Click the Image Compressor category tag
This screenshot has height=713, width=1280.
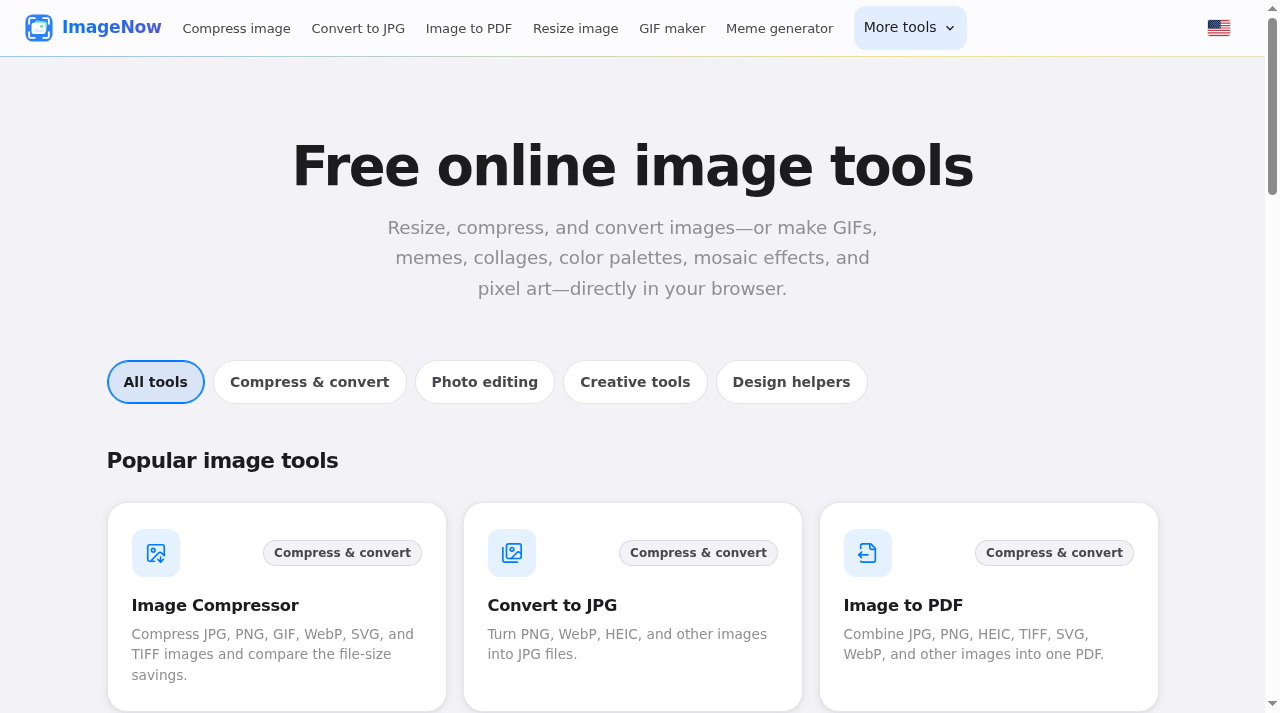[342, 553]
